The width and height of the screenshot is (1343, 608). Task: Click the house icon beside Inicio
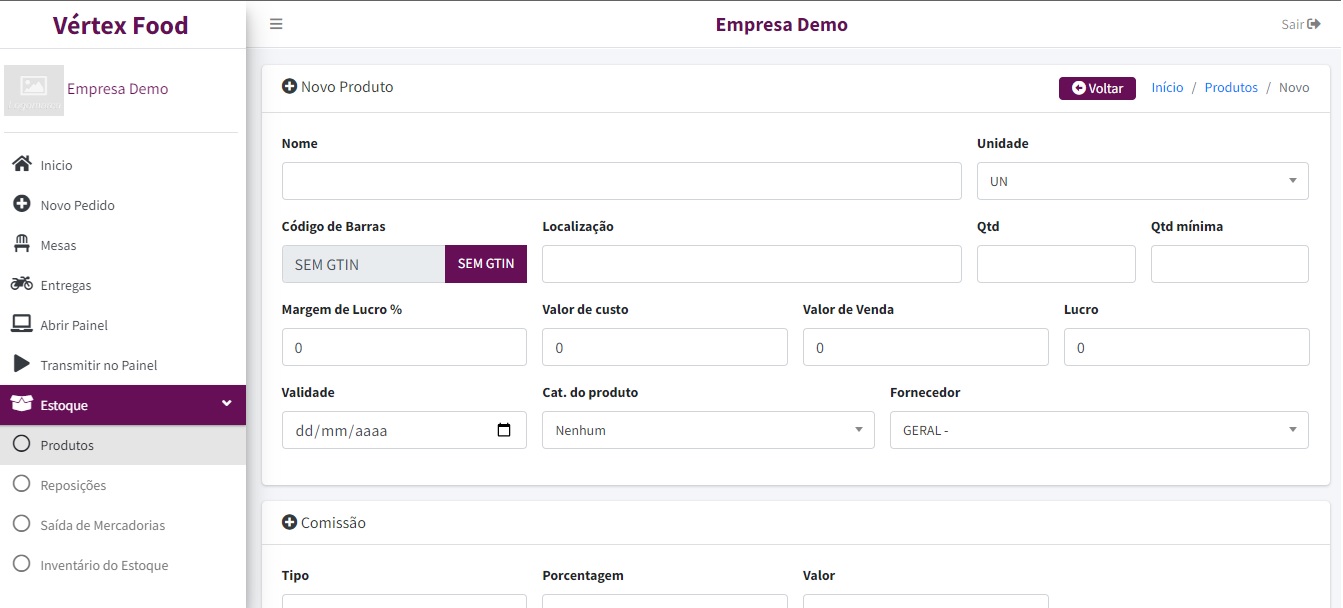tap(21, 164)
